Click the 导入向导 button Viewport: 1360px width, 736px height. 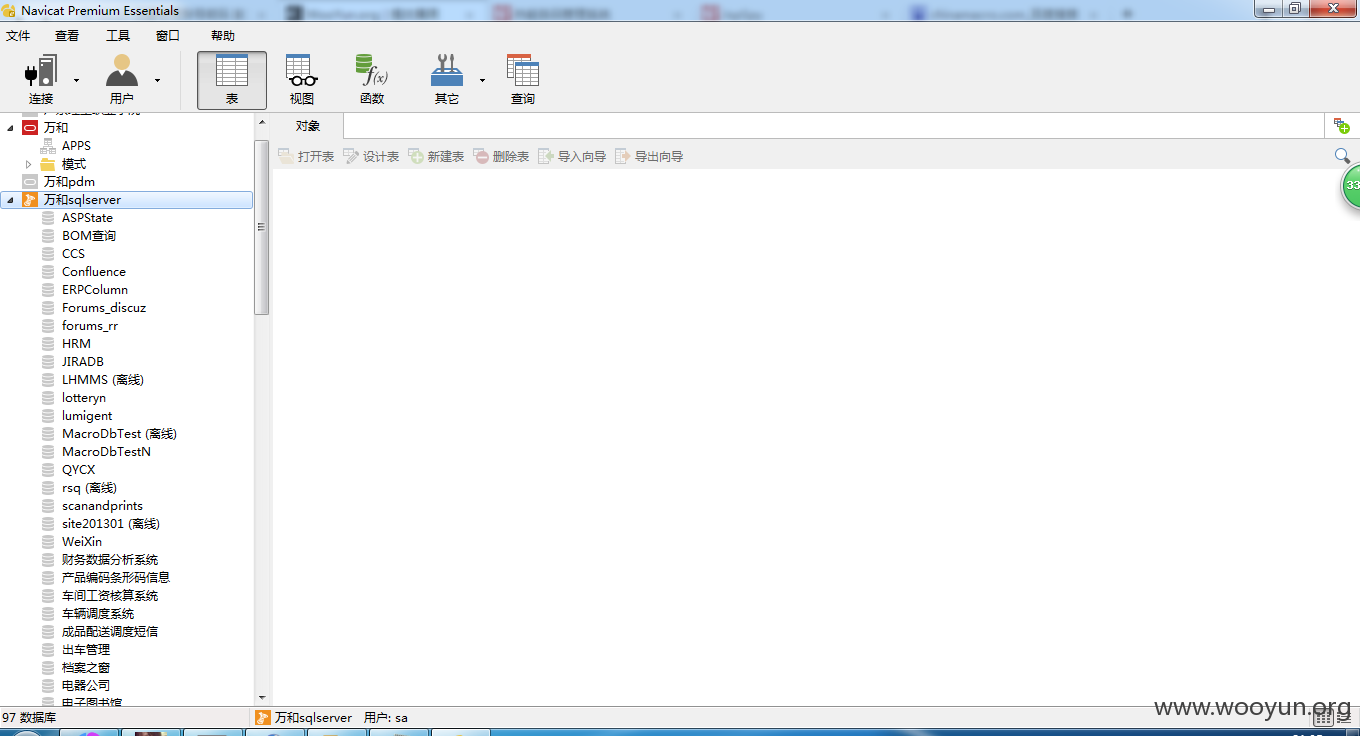[x=572, y=156]
